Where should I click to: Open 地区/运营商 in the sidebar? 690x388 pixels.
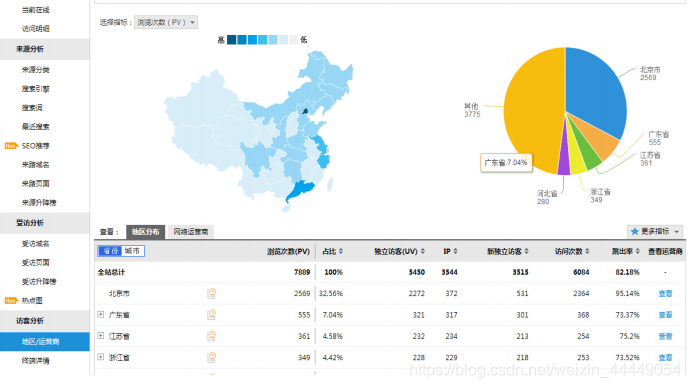(44, 341)
